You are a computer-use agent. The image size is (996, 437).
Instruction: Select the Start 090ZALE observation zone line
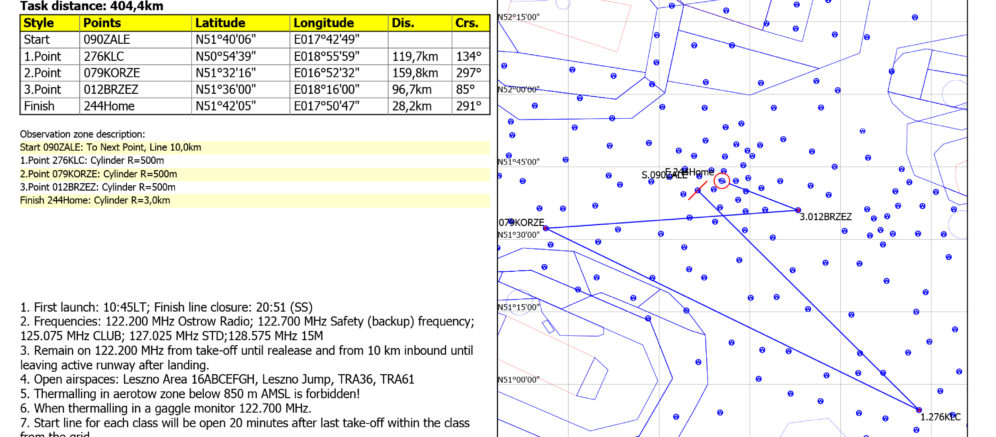click(x=111, y=147)
